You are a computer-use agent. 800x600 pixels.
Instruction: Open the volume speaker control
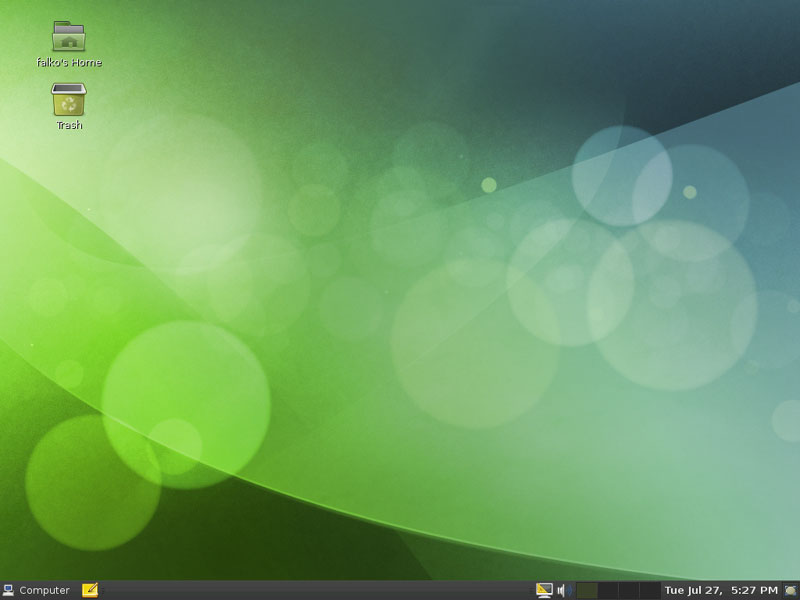click(564, 590)
